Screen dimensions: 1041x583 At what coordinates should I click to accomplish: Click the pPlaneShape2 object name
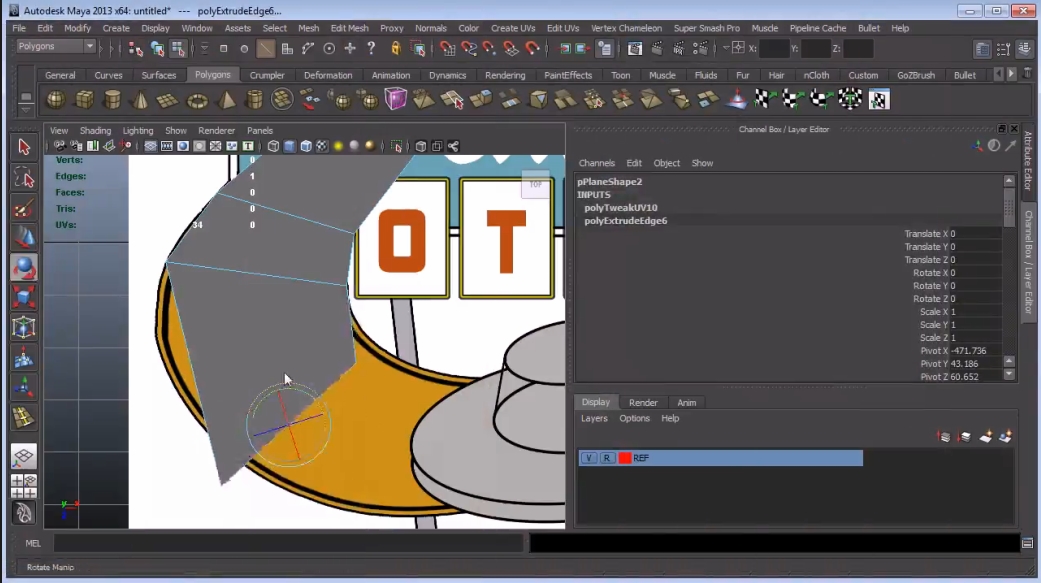click(x=609, y=181)
